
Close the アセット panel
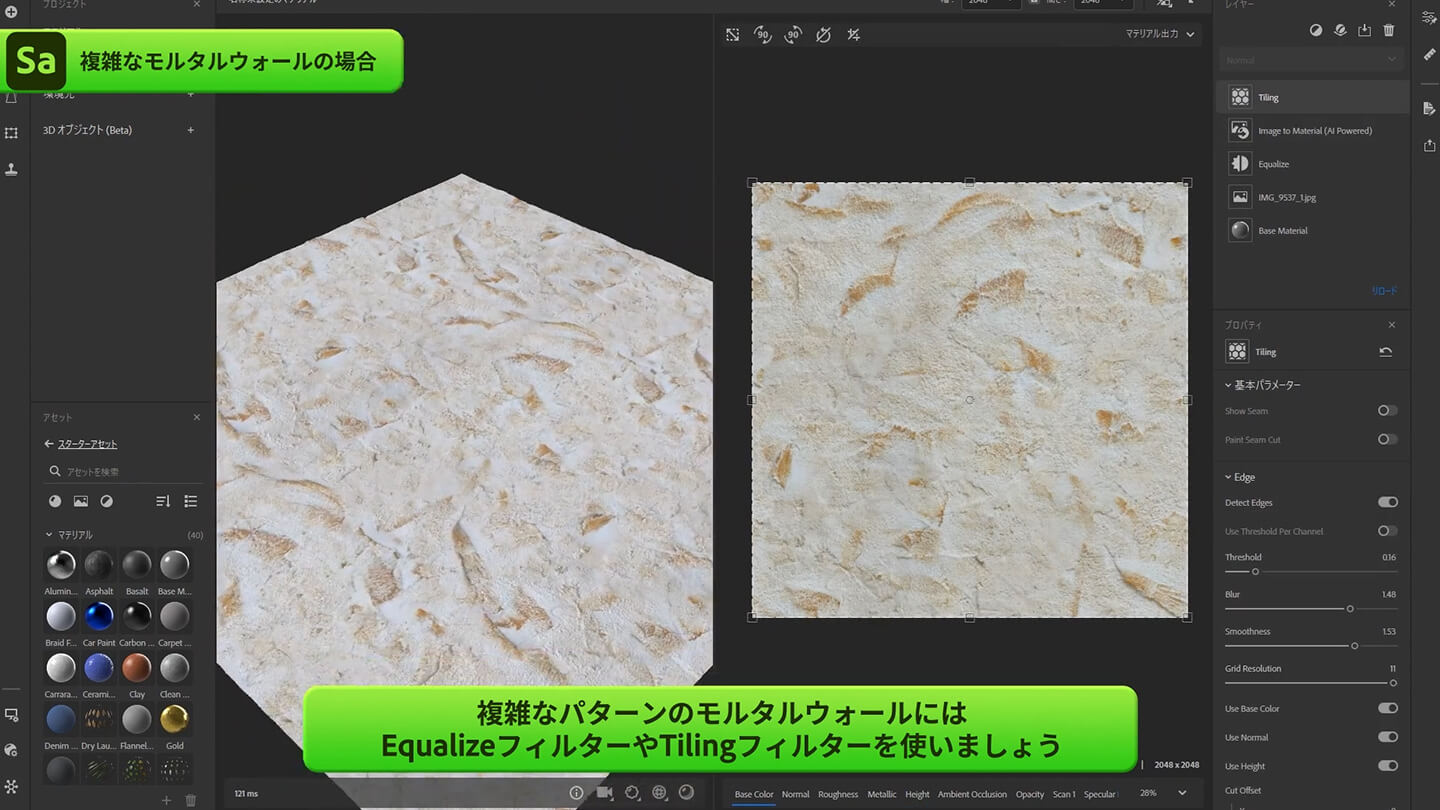[x=196, y=417]
